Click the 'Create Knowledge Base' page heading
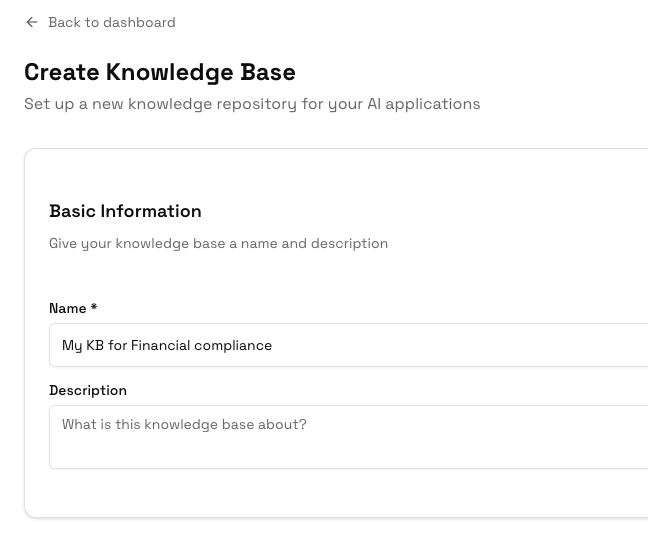648x534 pixels. [160, 72]
